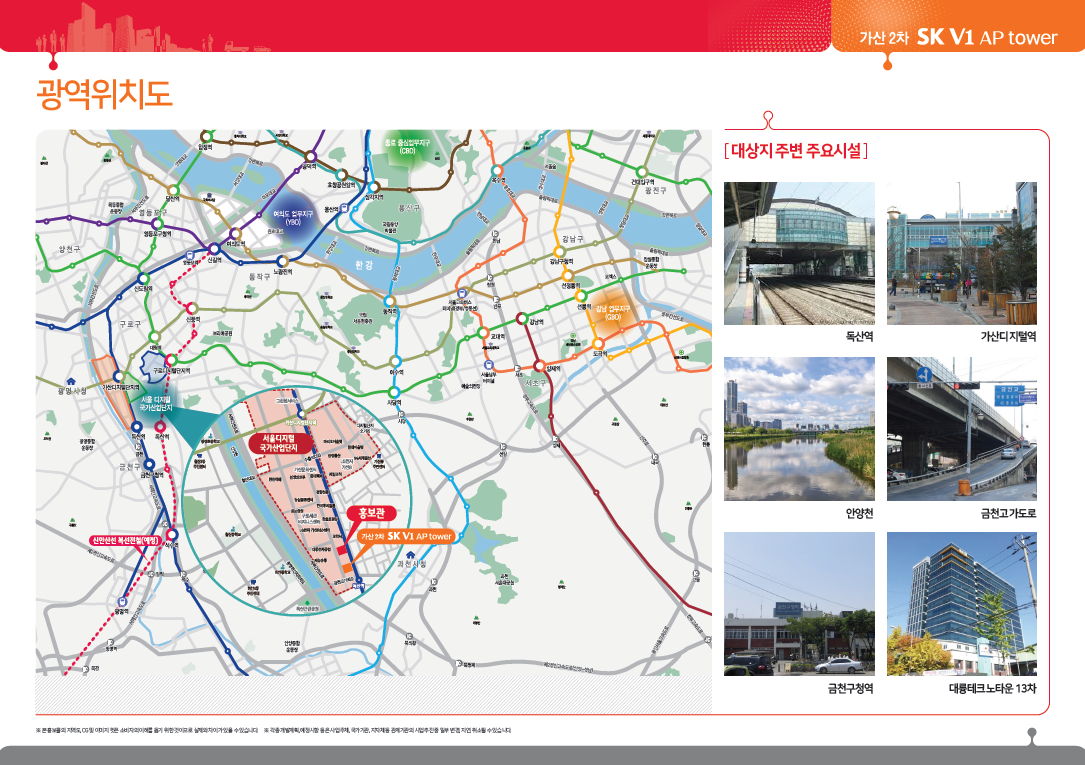Click the 동작구 district label
1085x765 pixels.
tap(259, 276)
